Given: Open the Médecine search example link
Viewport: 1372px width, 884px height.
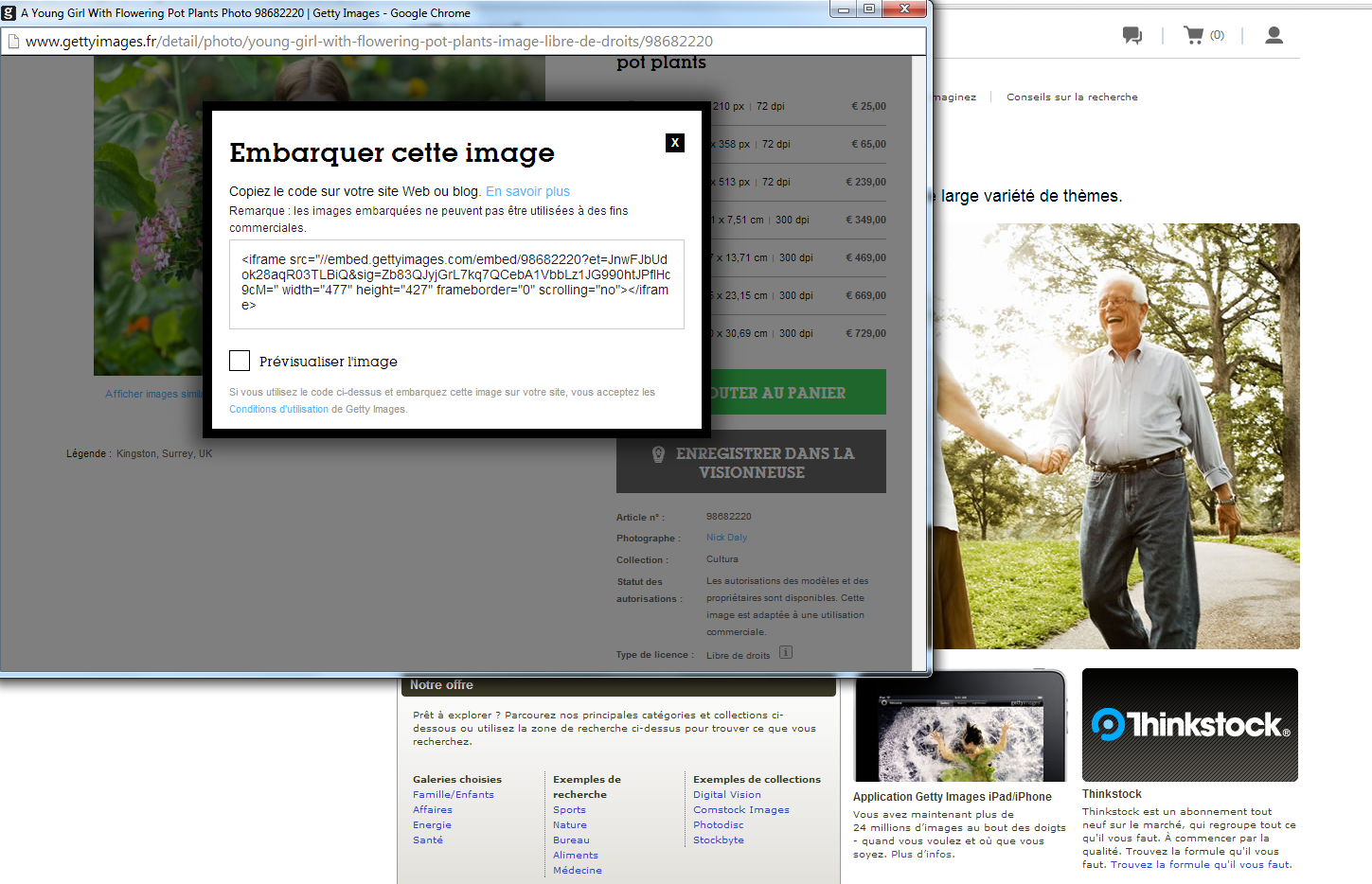Looking at the screenshot, I should (x=578, y=871).
